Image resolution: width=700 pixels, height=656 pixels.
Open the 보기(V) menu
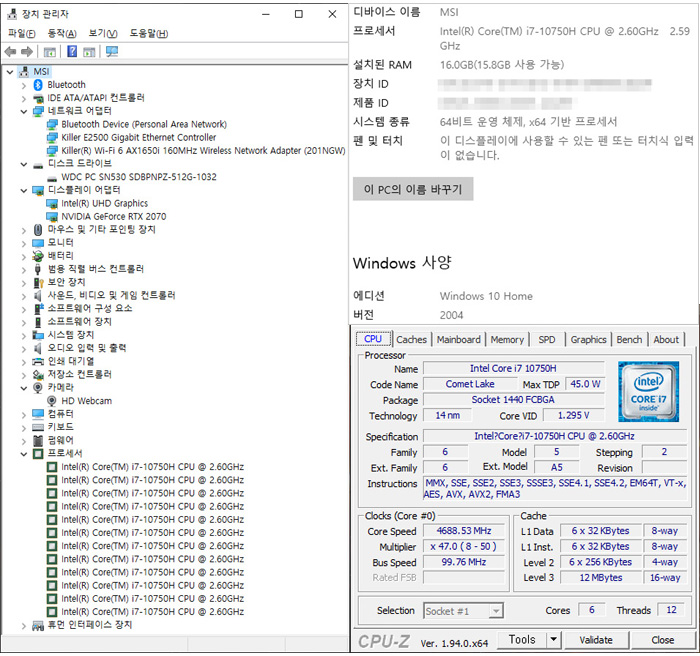(x=103, y=33)
